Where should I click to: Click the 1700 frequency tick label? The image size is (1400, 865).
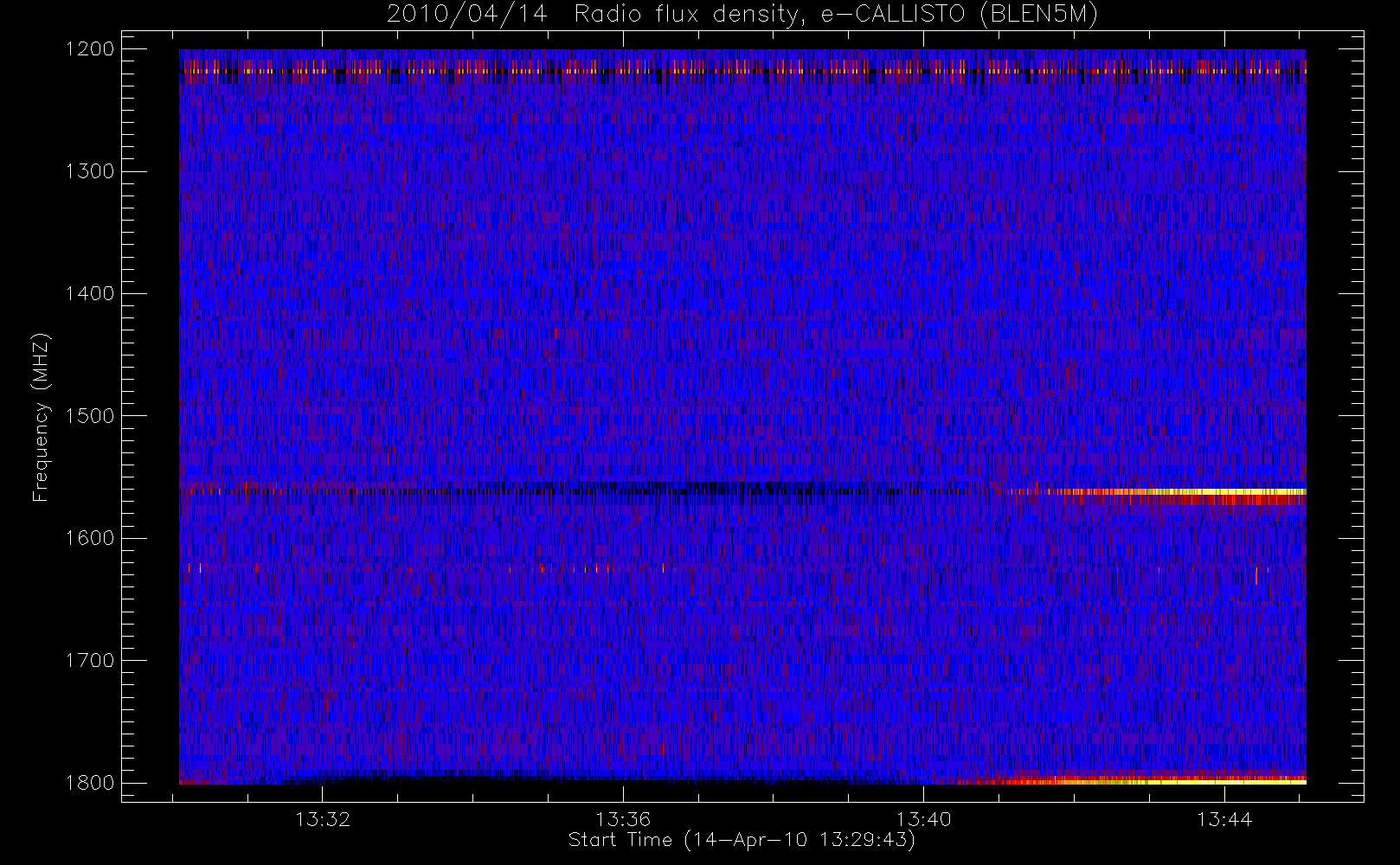(x=90, y=660)
